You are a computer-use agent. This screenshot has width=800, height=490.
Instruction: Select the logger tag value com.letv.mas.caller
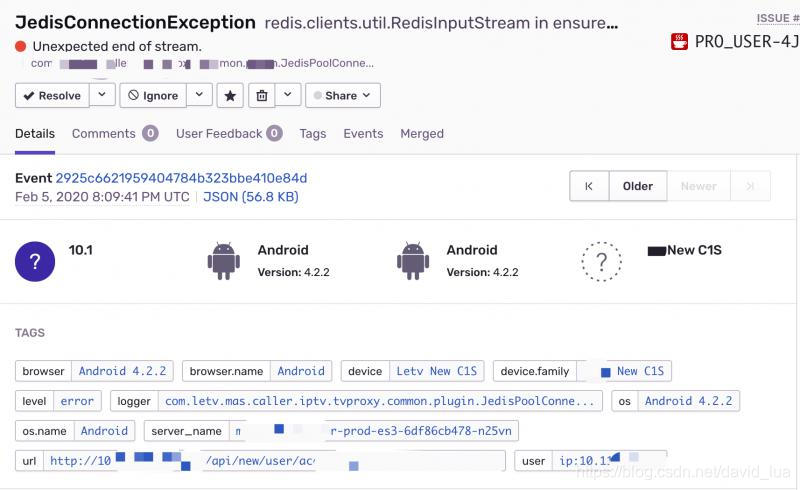[380, 401]
